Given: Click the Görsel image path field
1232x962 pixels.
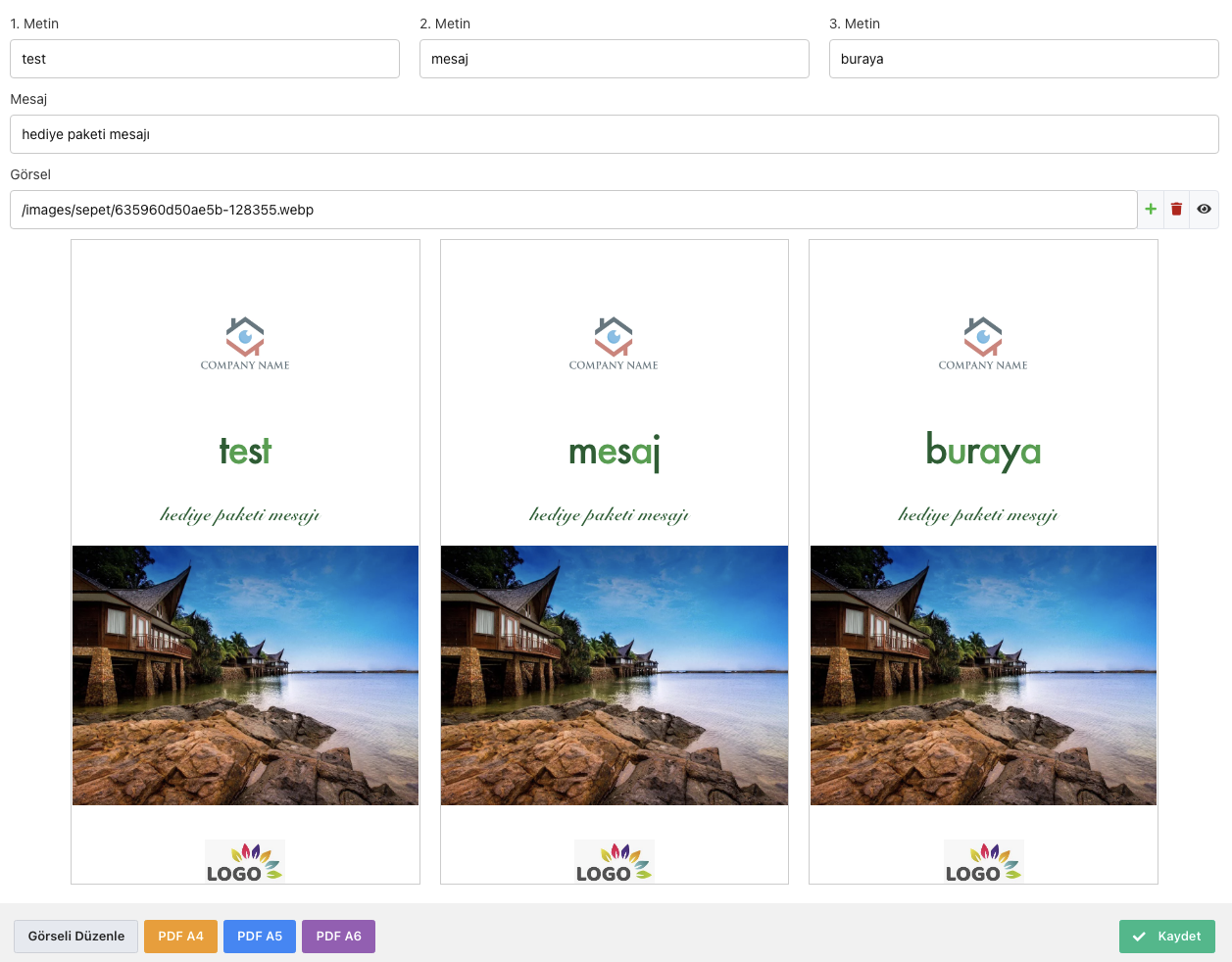Looking at the screenshot, I should click(573, 210).
